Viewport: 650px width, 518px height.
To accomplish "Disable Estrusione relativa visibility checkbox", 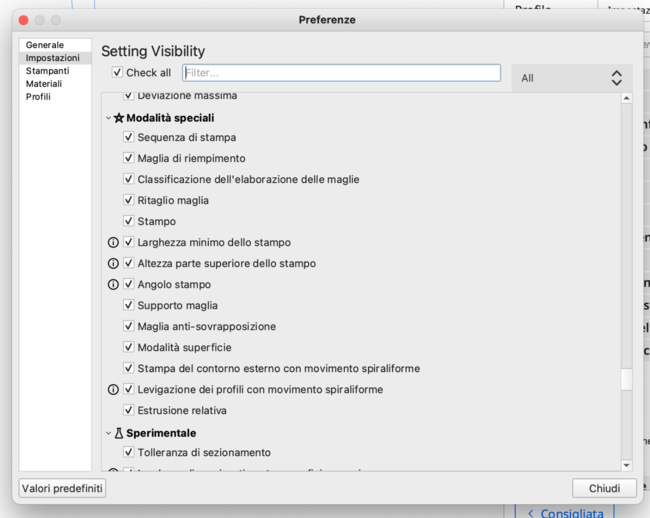I will click(x=129, y=410).
